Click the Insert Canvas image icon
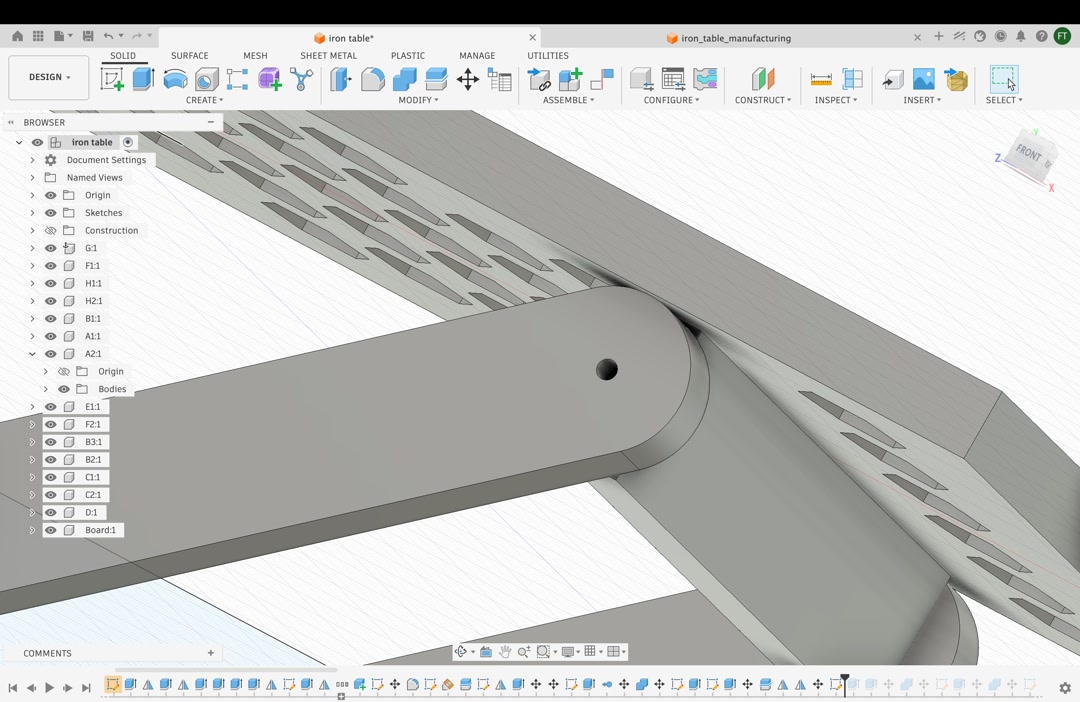This screenshot has height=702, width=1080. tap(924, 79)
